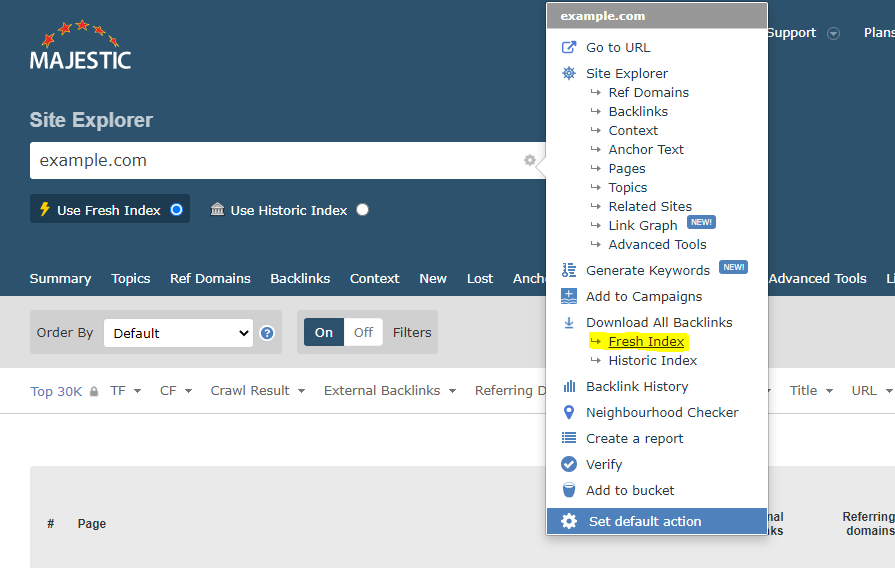Open the Lost tab
This screenshot has width=895, height=568.
[479, 279]
